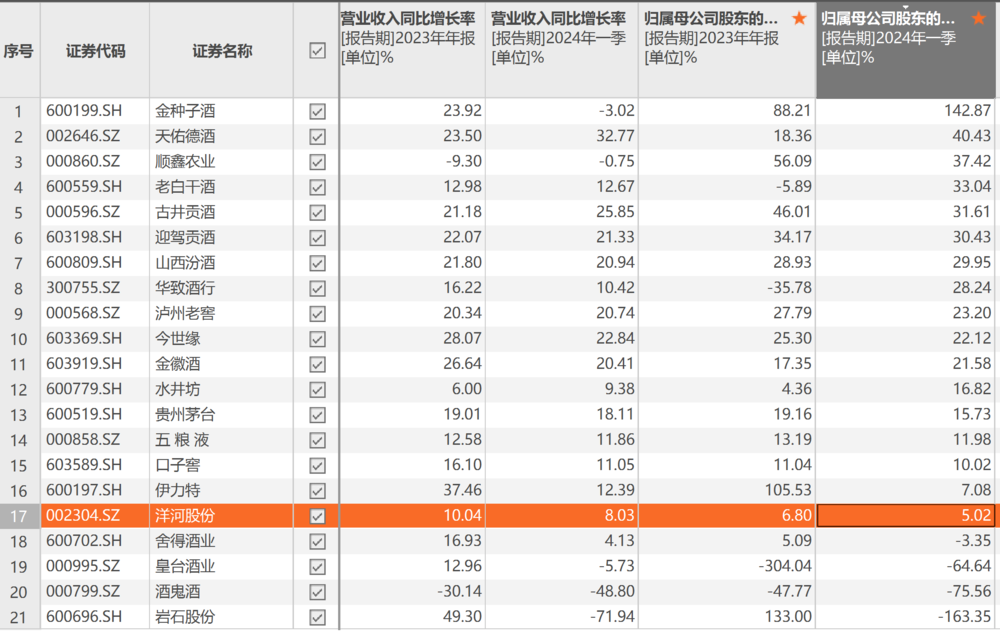
Task: Toggle the checkbox for 顺鑫农业
Action: click(x=317, y=162)
